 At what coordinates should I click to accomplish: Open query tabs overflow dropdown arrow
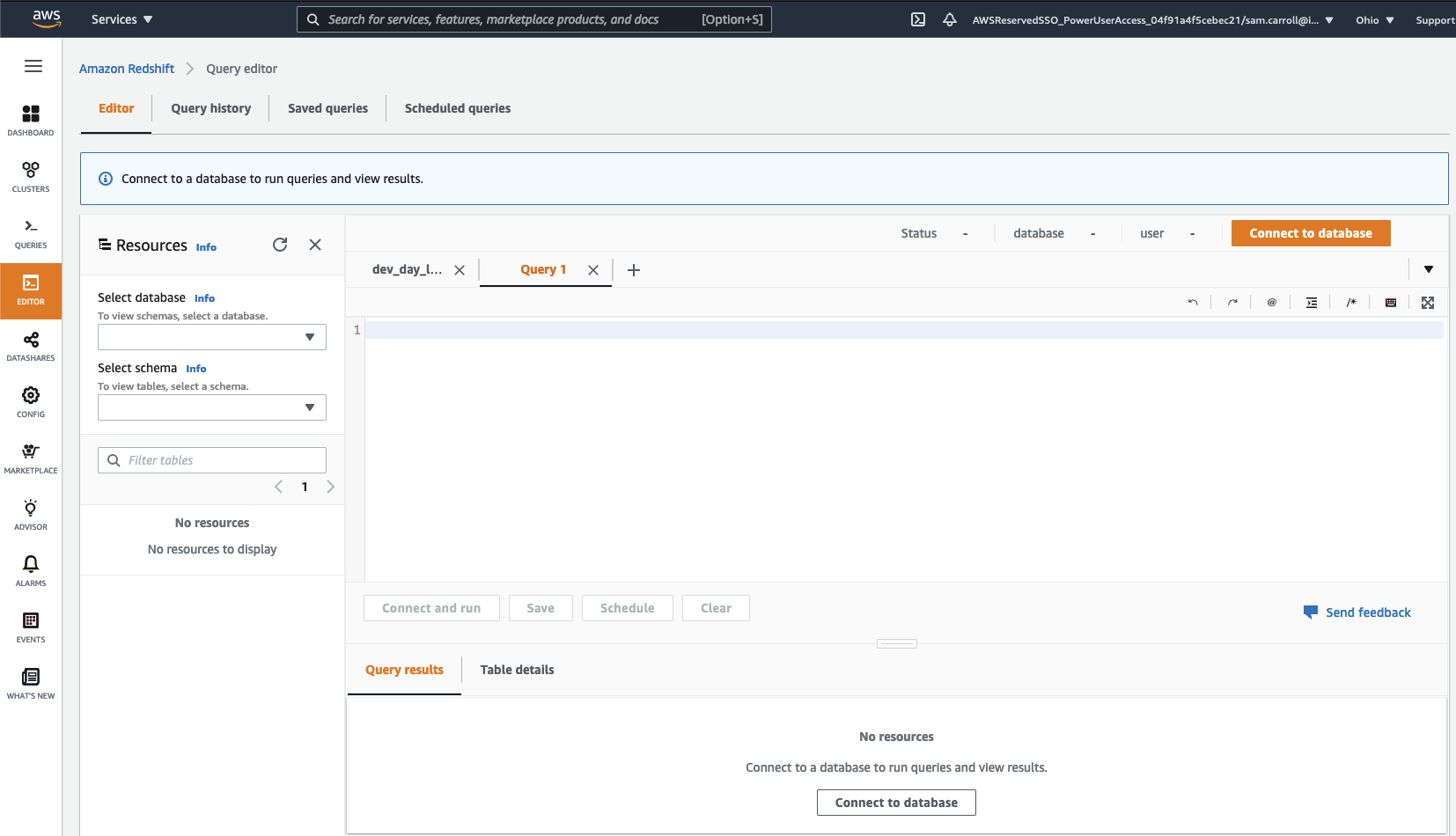(x=1429, y=269)
